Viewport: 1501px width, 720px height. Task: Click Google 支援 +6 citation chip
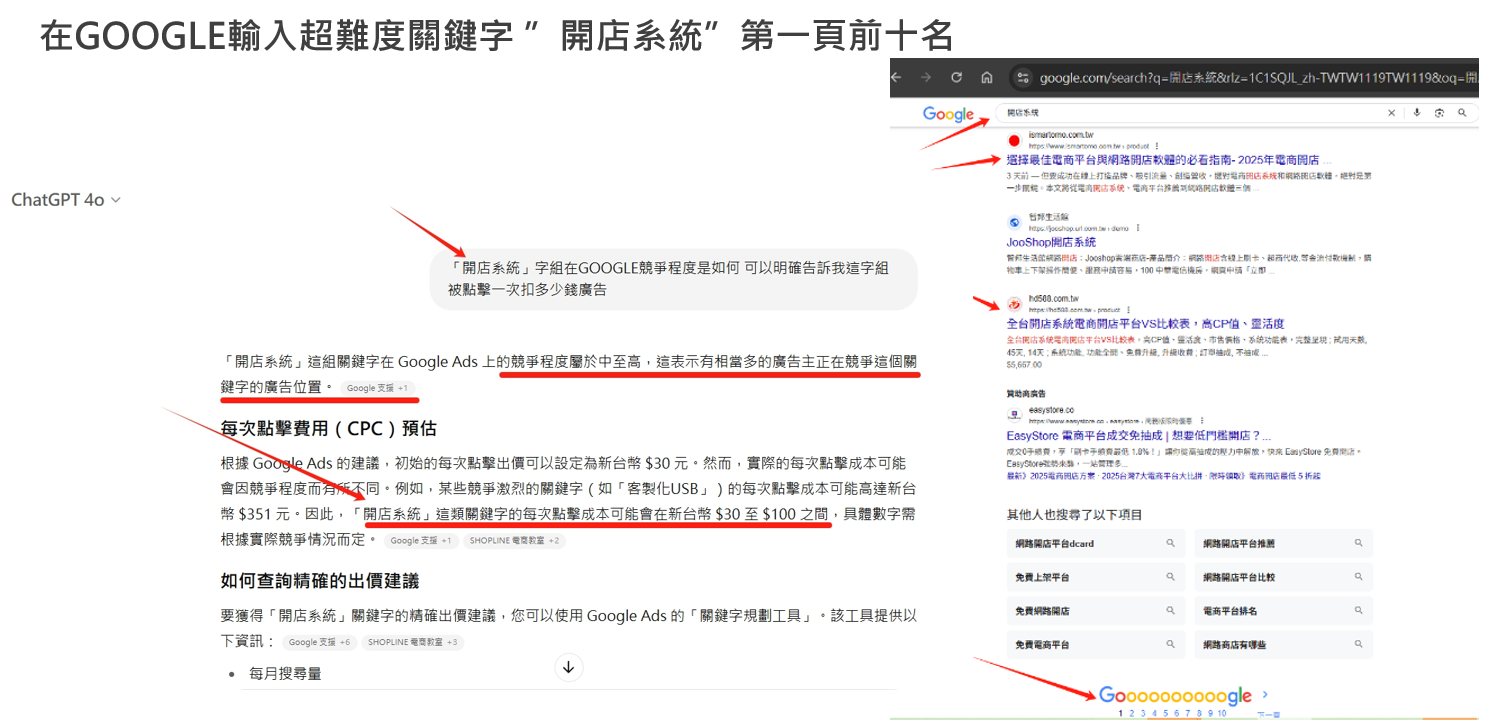pos(319,643)
